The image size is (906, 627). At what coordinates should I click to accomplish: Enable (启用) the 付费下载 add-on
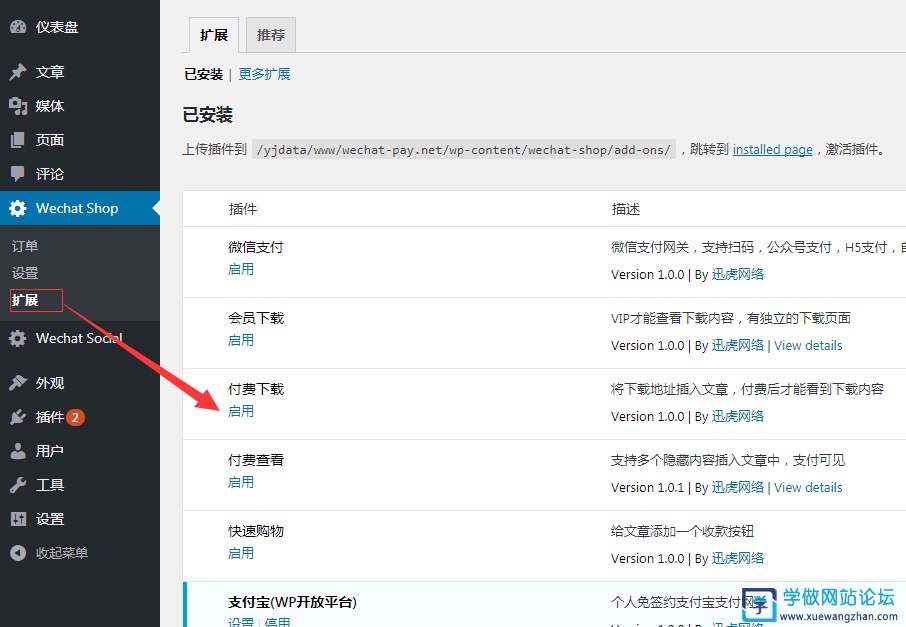241,411
